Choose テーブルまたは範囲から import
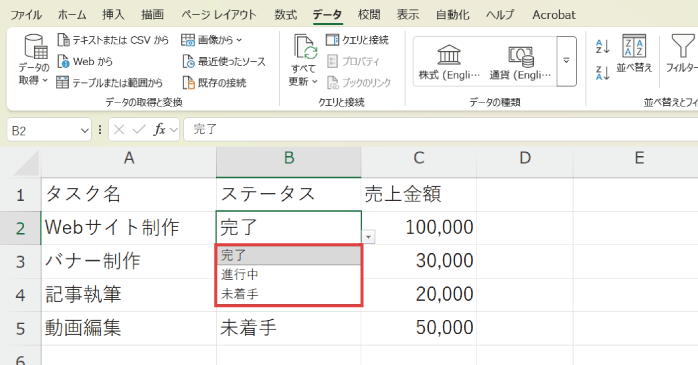This screenshot has height=365, width=698. pos(110,83)
